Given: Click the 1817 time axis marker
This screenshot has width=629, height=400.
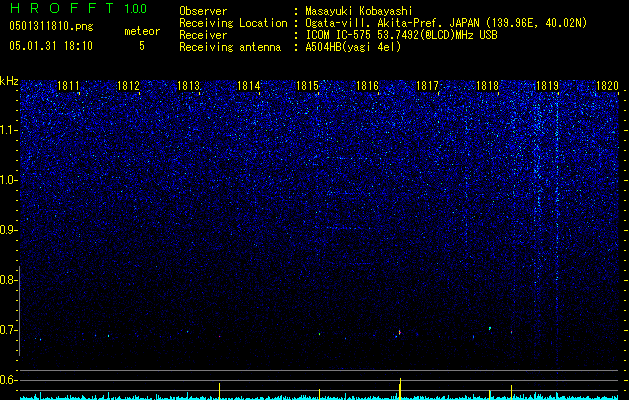Looking at the screenshot, I should 427,86.
